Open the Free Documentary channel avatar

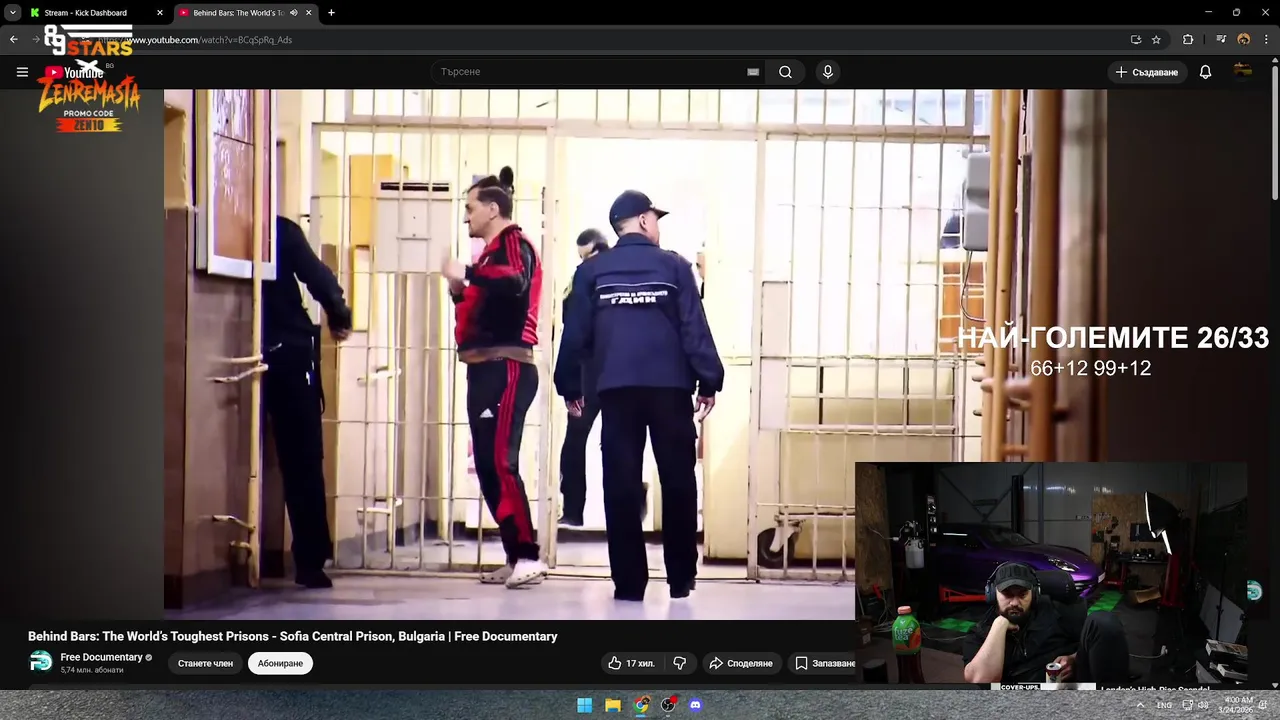click(40, 662)
